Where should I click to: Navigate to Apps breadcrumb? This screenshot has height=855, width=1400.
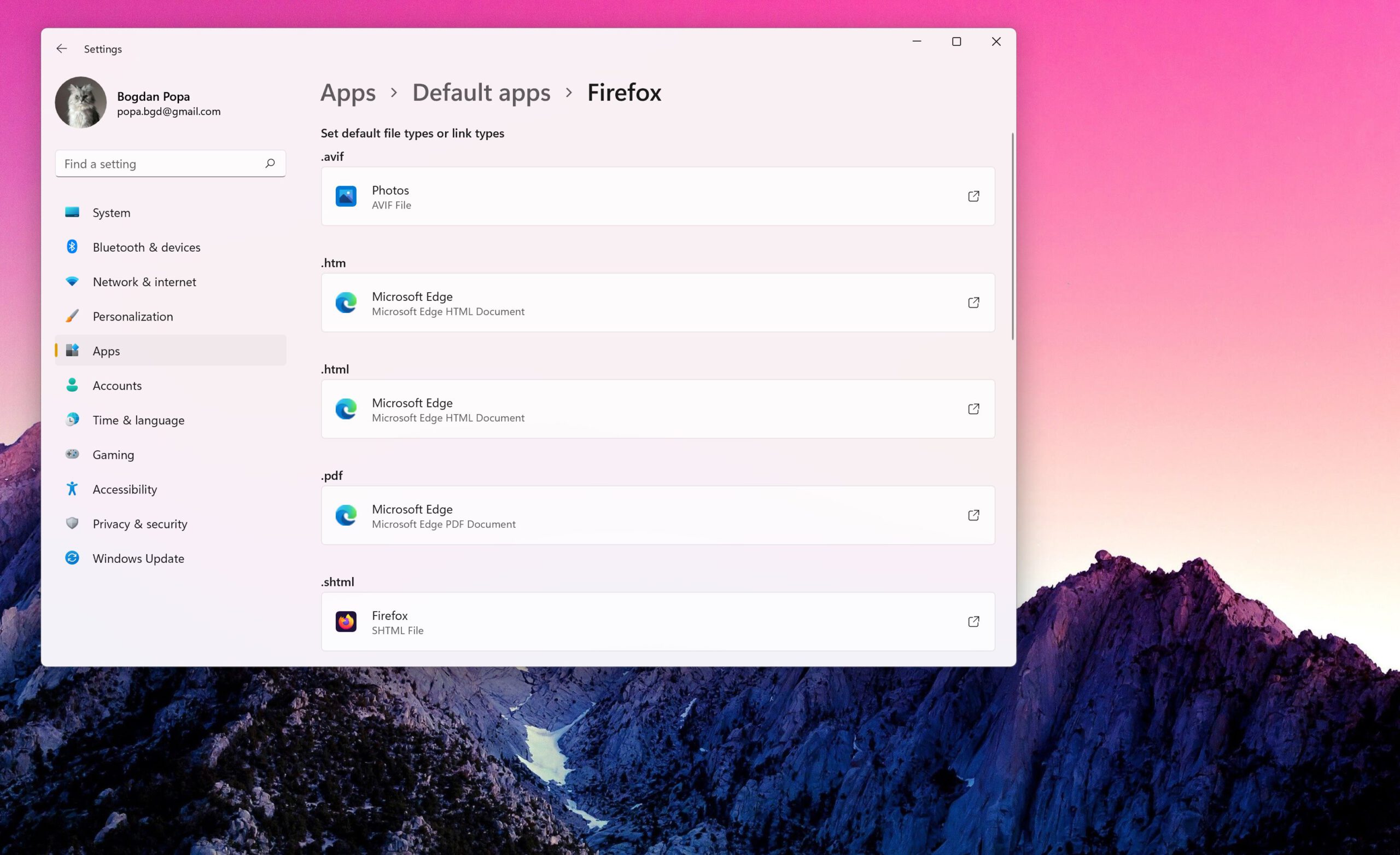[x=348, y=92]
